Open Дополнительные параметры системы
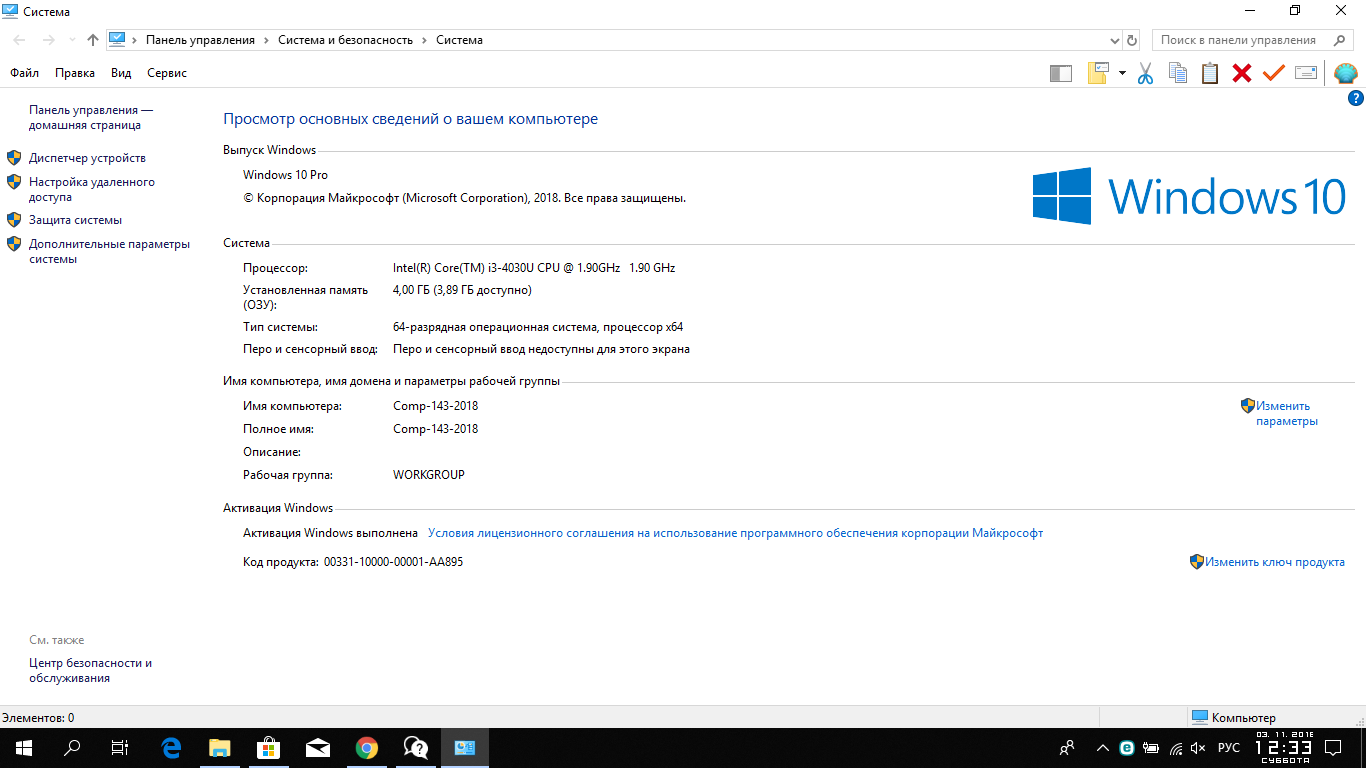Image resolution: width=1366 pixels, height=768 pixels. 109,251
